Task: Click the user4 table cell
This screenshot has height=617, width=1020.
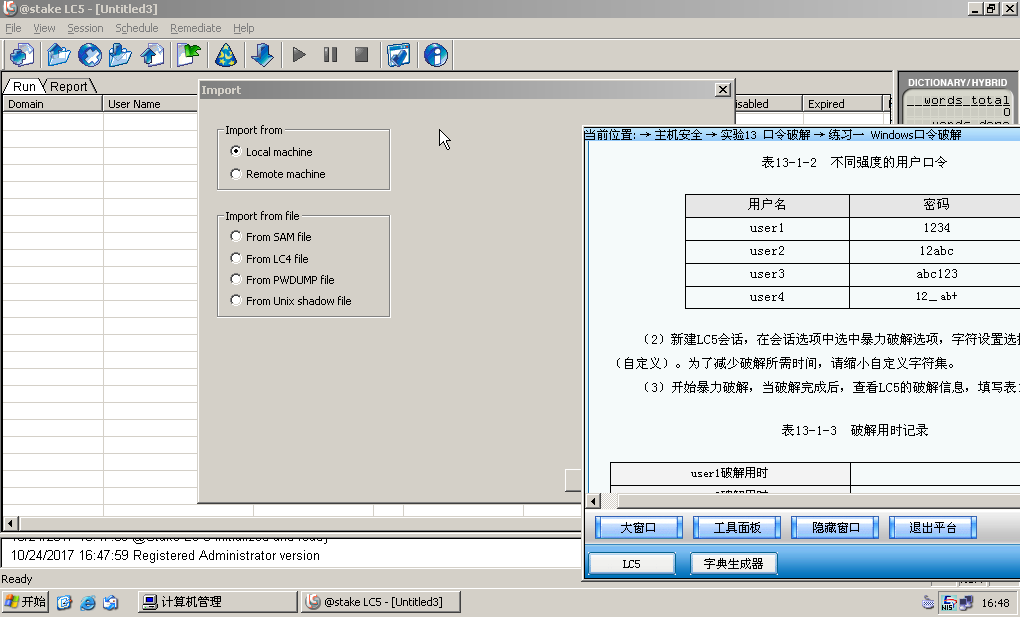Action: click(x=767, y=297)
